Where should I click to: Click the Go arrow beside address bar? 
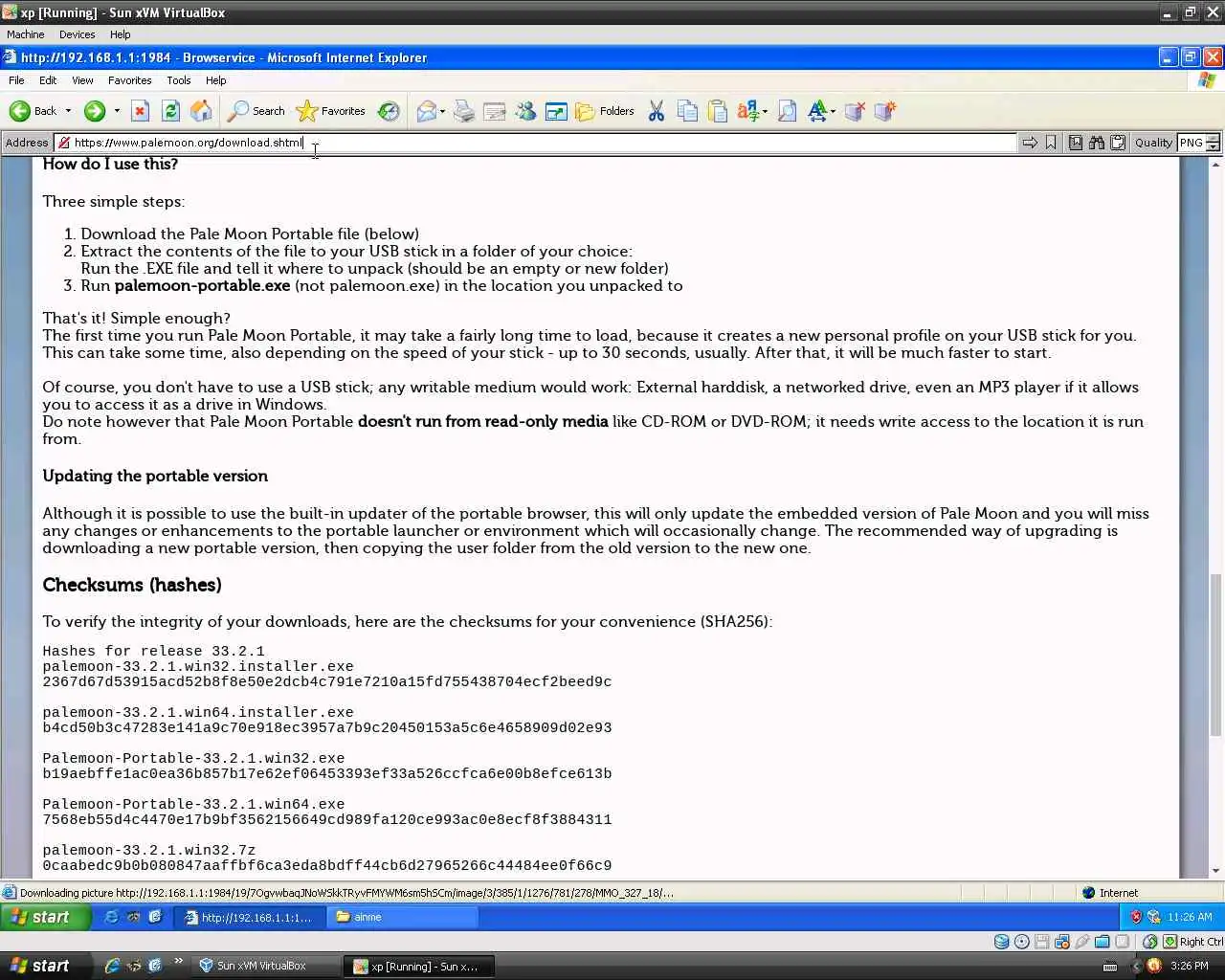(1030, 143)
